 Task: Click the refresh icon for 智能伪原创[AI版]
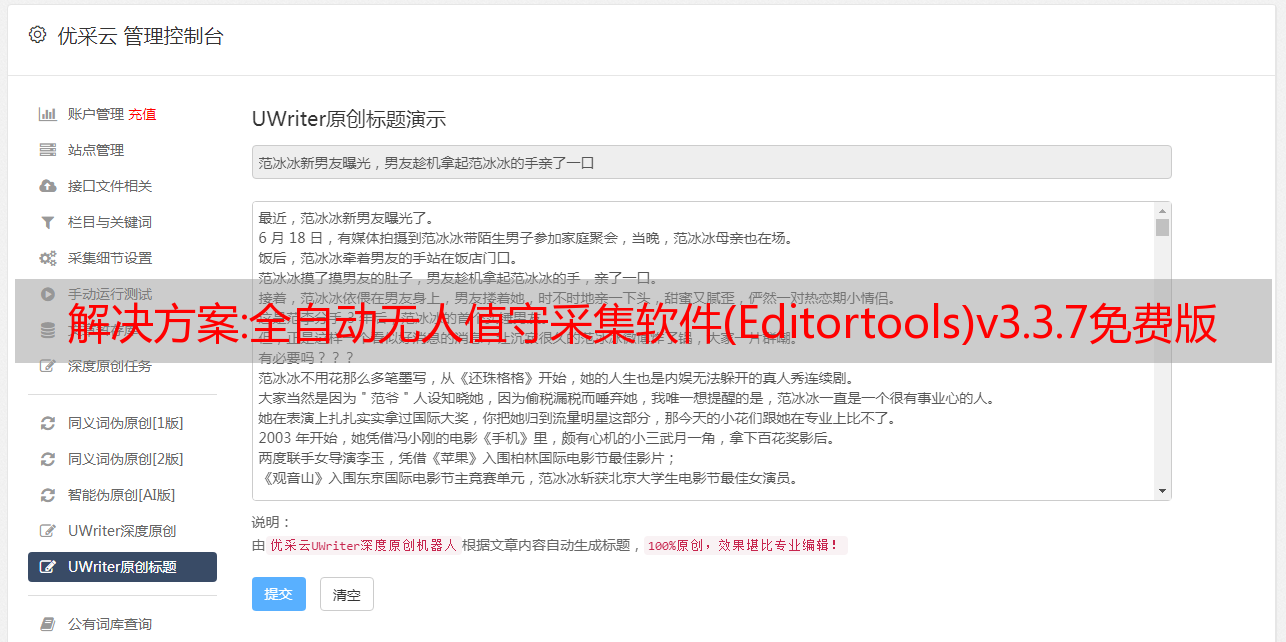click(47, 495)
